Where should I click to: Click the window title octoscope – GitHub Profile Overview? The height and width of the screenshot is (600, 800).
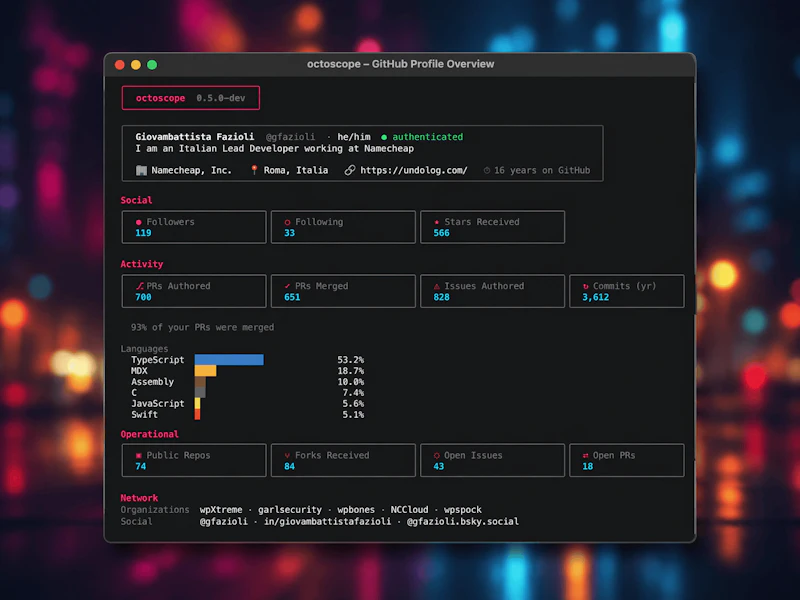click(401, 64)
